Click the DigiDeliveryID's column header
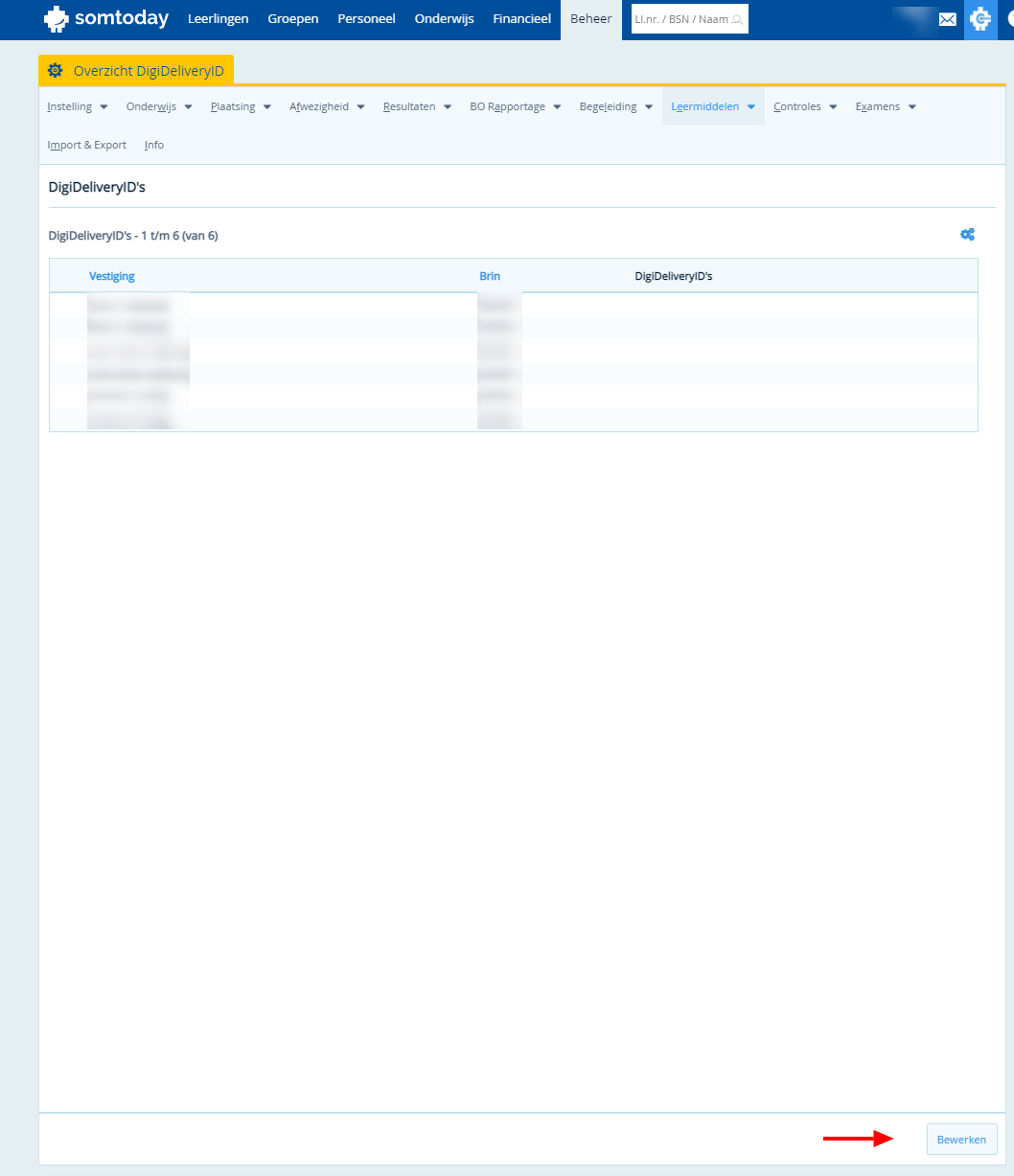1014x1176 pixels. click(674, 276)
